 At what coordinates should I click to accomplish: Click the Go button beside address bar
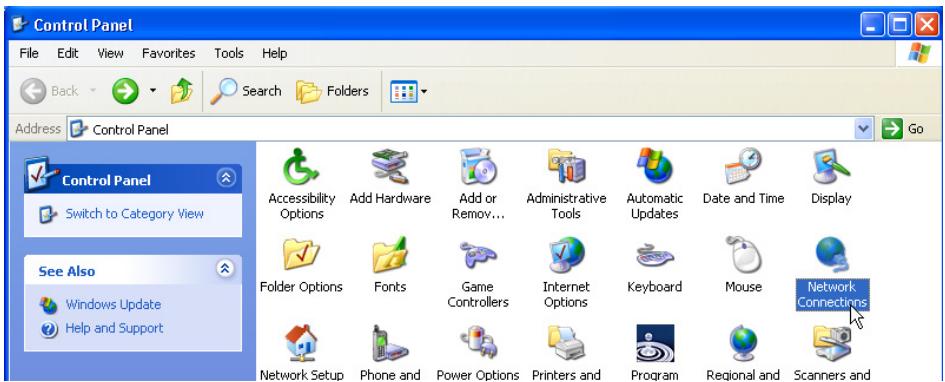(903, 129)
